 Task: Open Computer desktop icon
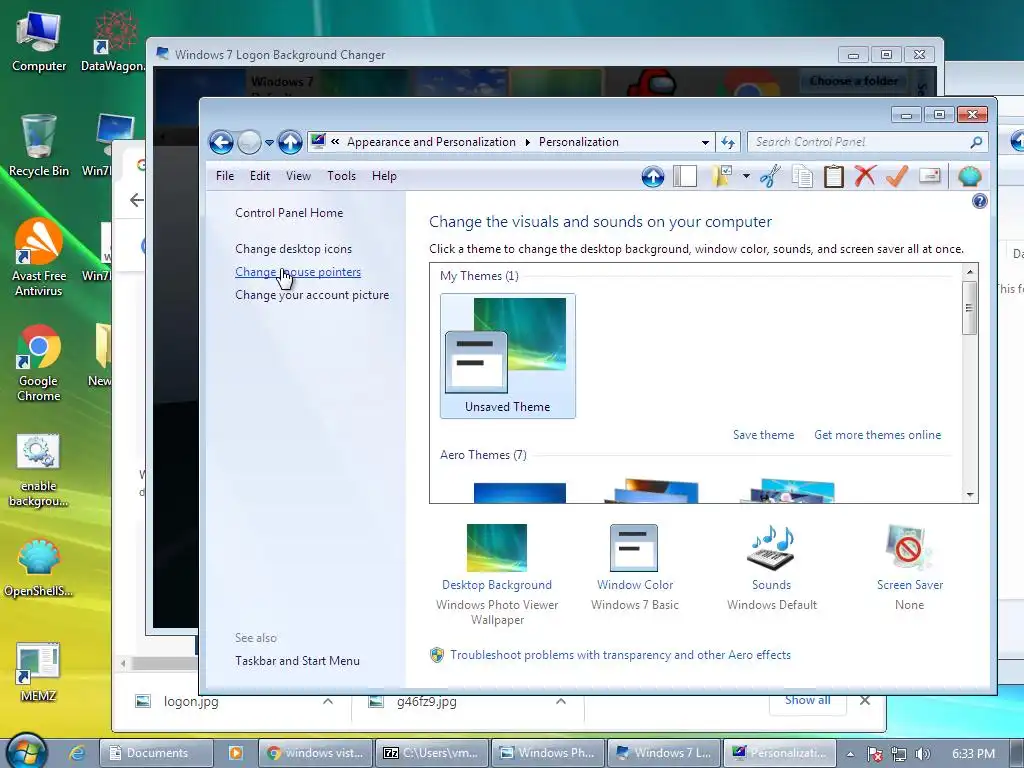pyautogui.click(x=39, y=42)
